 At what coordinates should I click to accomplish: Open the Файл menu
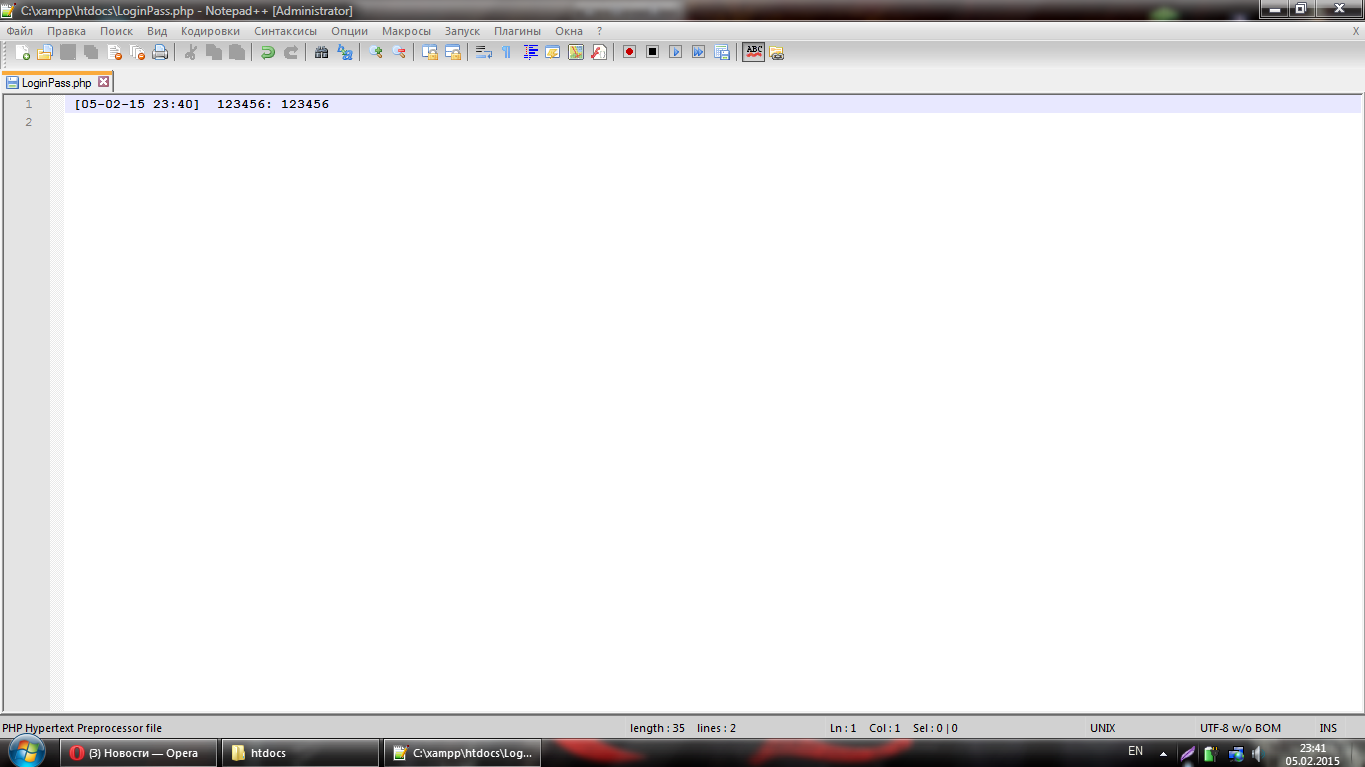[20, 31]
